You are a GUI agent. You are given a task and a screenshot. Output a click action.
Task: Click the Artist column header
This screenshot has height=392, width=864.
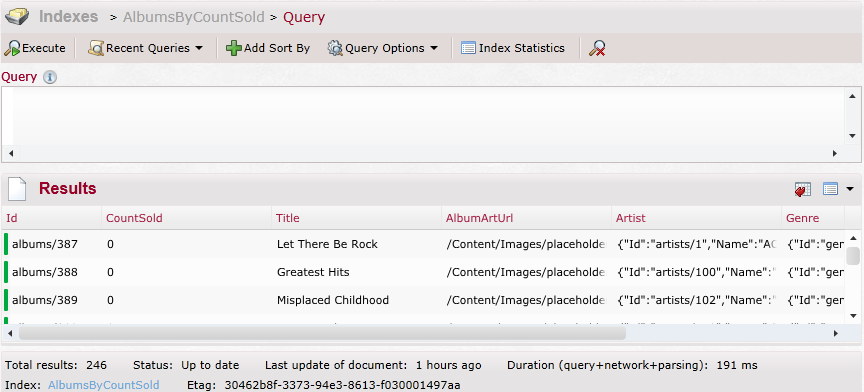630,218
